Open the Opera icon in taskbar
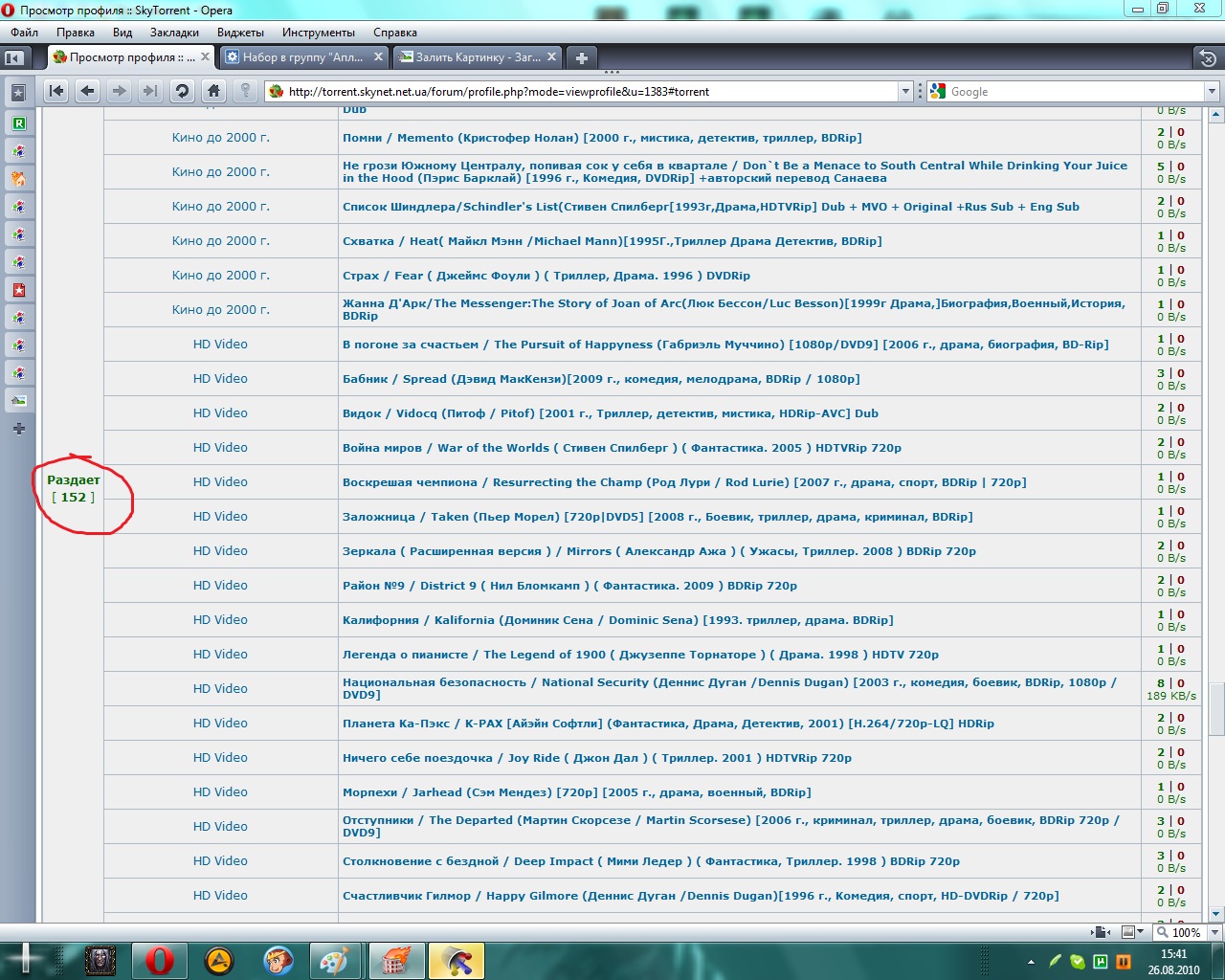 pyautogui.click(x=160, y=960)
